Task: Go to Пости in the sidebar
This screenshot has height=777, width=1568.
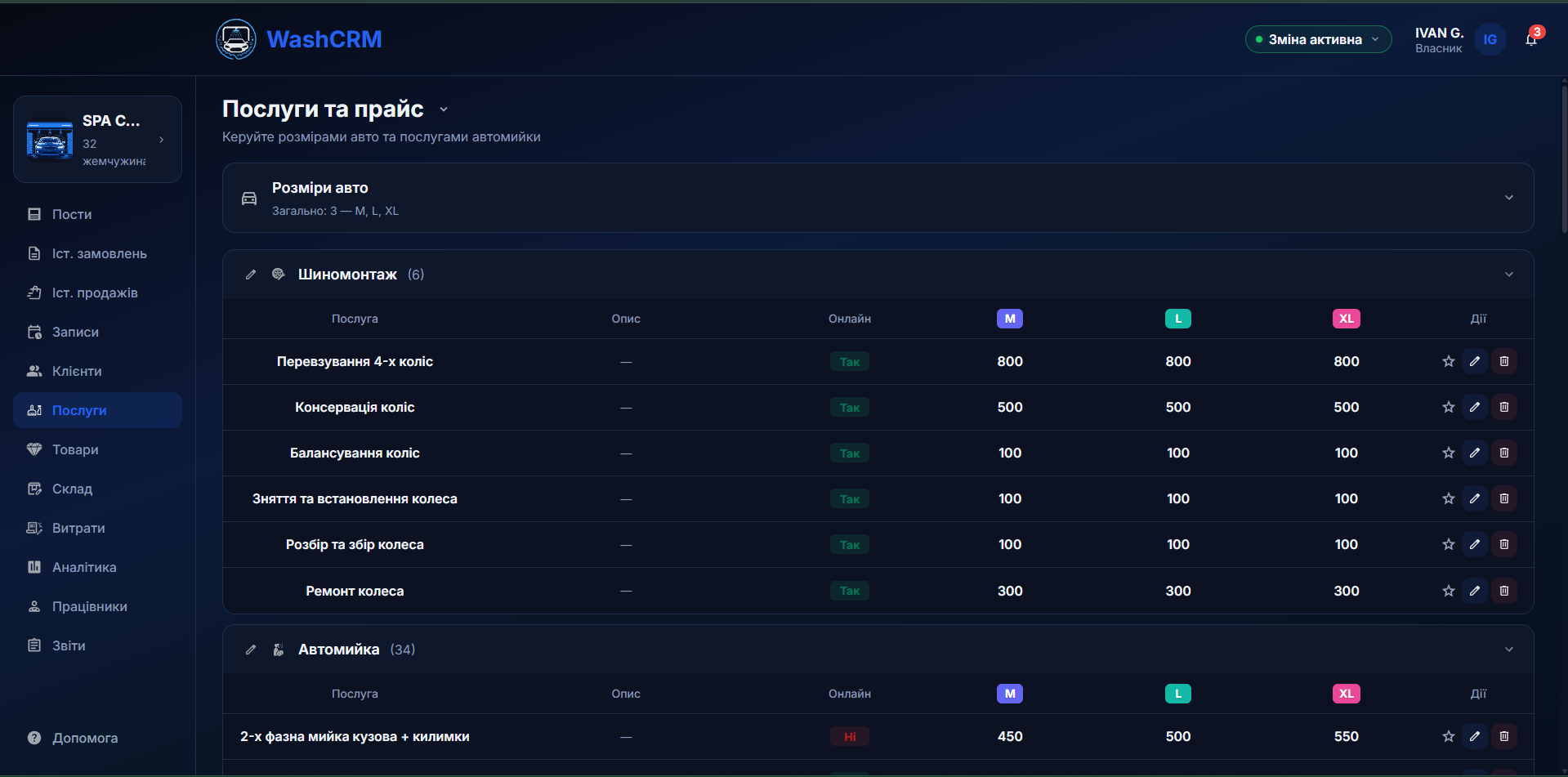Action: pyautogui.click(x=98, y=214)
